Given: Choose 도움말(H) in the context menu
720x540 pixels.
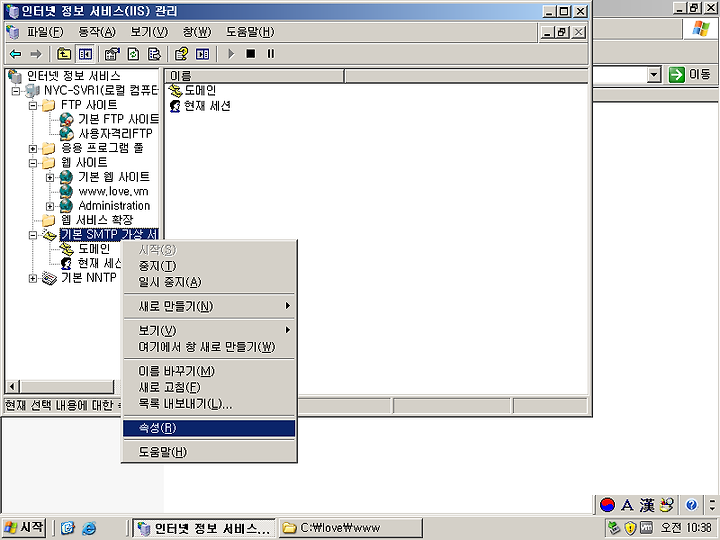Looking at the screenshot, I should (x=209, y=452).
